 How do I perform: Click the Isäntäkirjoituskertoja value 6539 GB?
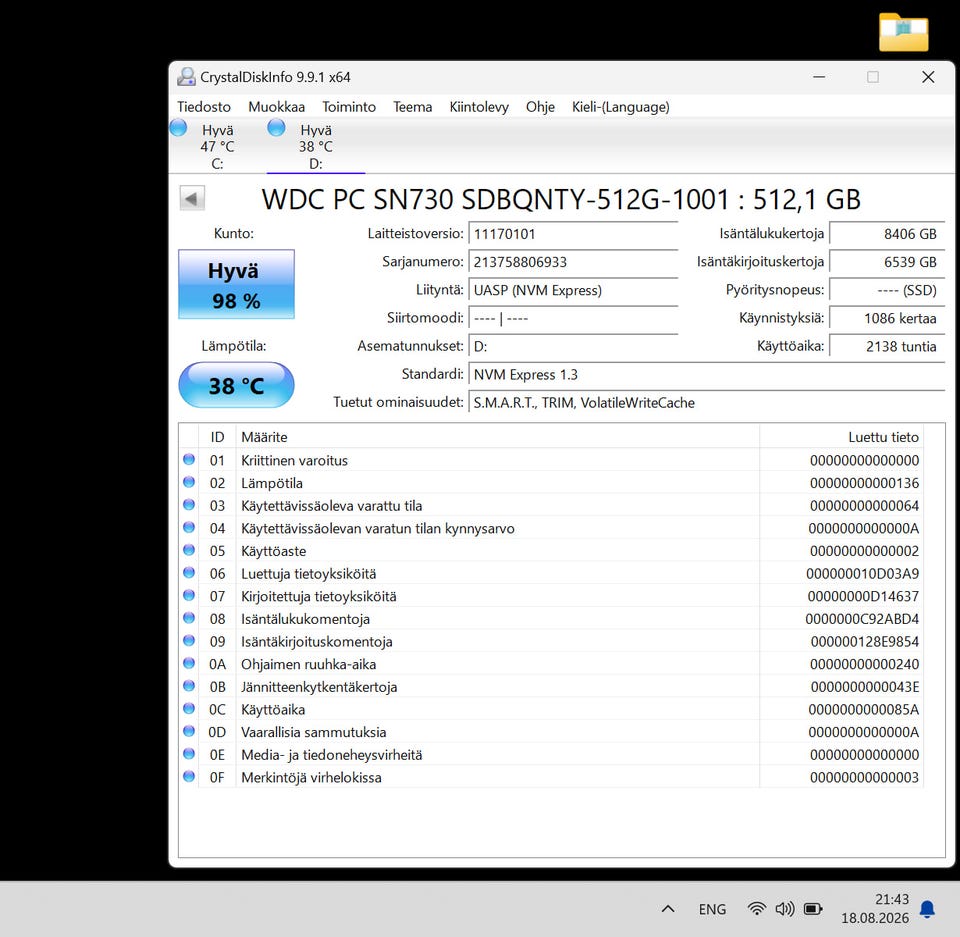pos(887,262)
